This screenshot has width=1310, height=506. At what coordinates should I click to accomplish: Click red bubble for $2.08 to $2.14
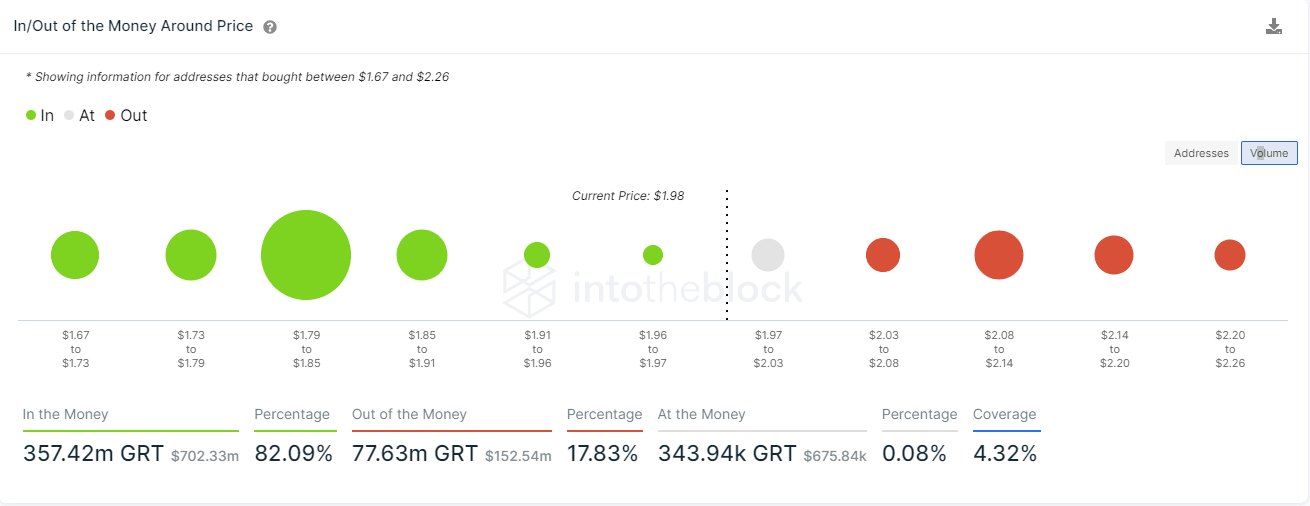coord(999,255)
